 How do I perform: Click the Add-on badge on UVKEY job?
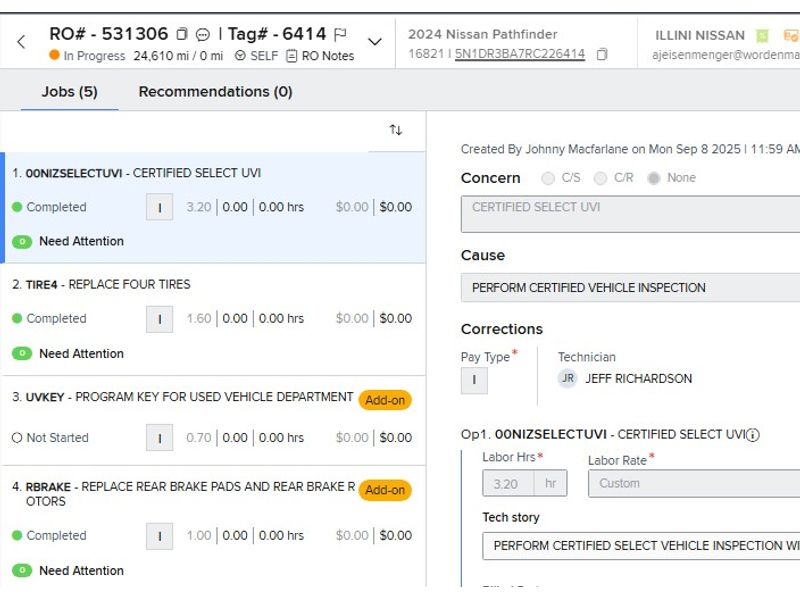[385, 400]
